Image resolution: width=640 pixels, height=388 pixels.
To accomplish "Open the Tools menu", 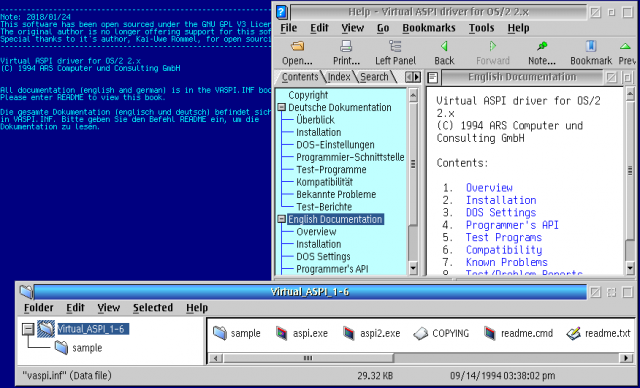I will (482, 28).
